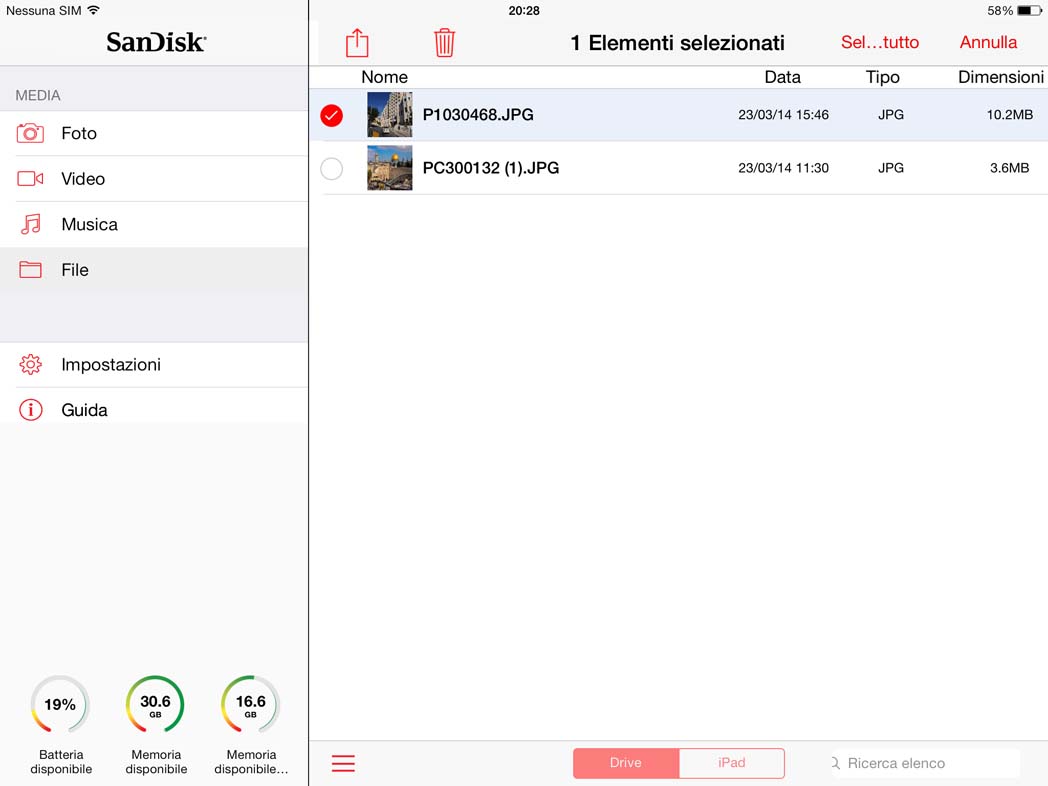The image size is (1048, 786).
Task: Tap the Video camcorder icon
Action: [x=30, y=178]
